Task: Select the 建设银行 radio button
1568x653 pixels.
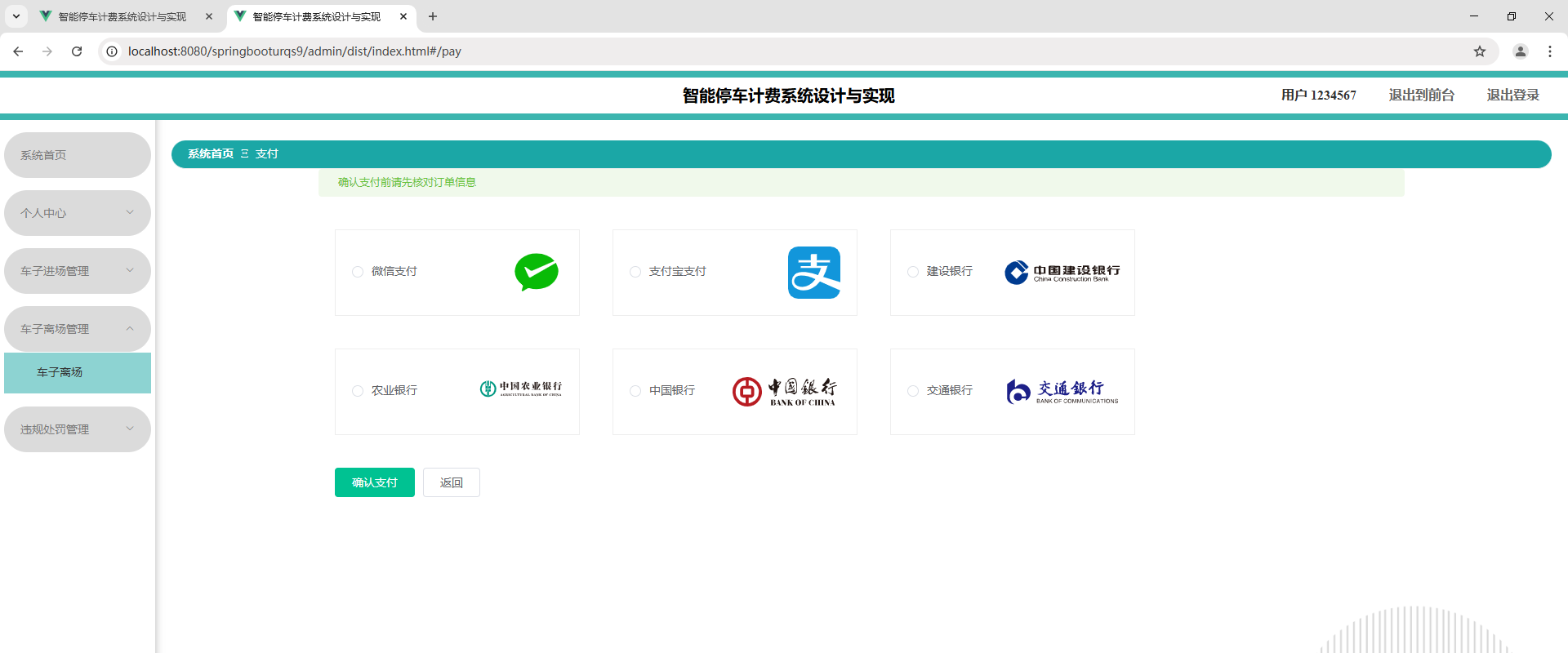Action: pyautogui.click(x=913, y=272)
